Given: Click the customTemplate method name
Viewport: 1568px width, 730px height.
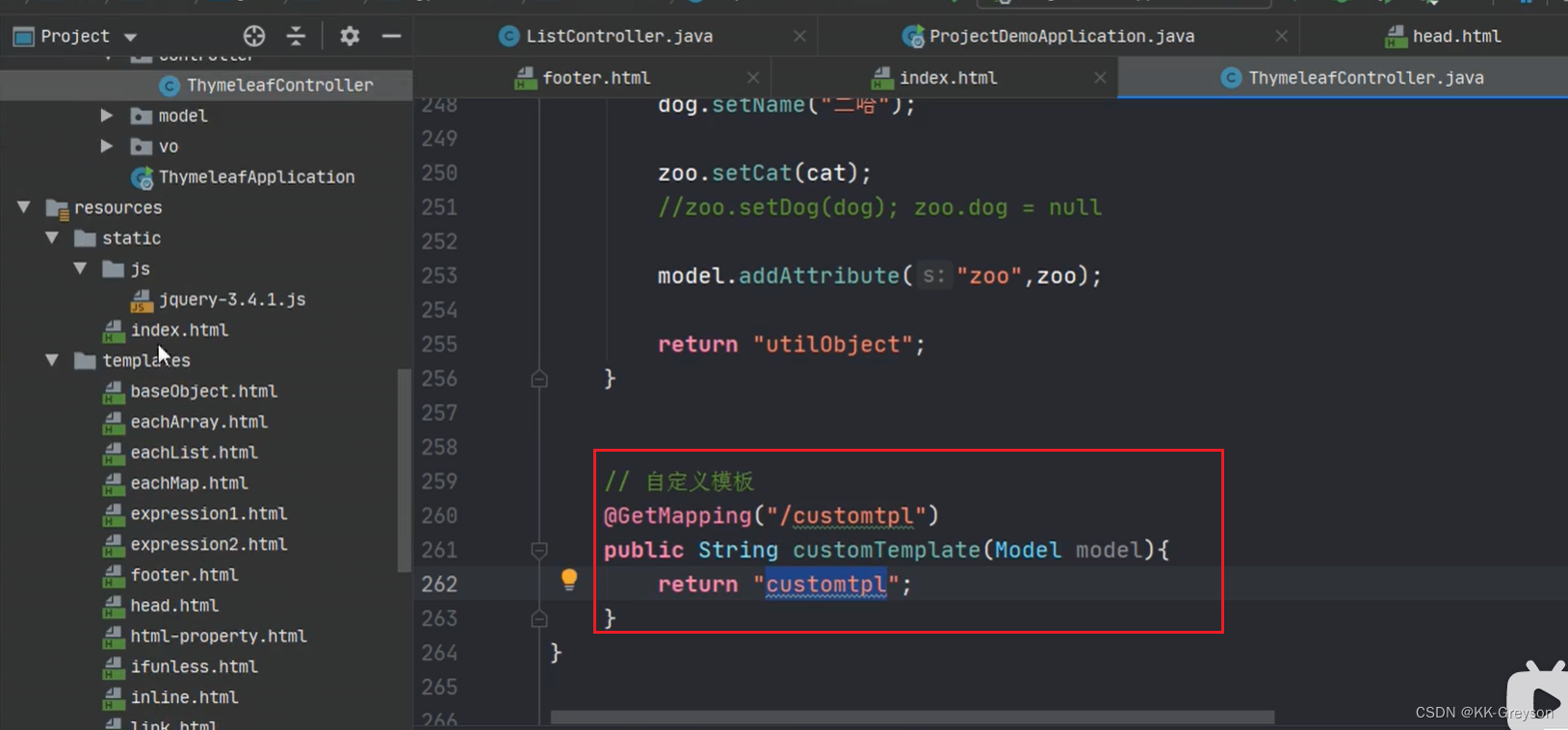Looking at the screenshot, I should 886,550.
